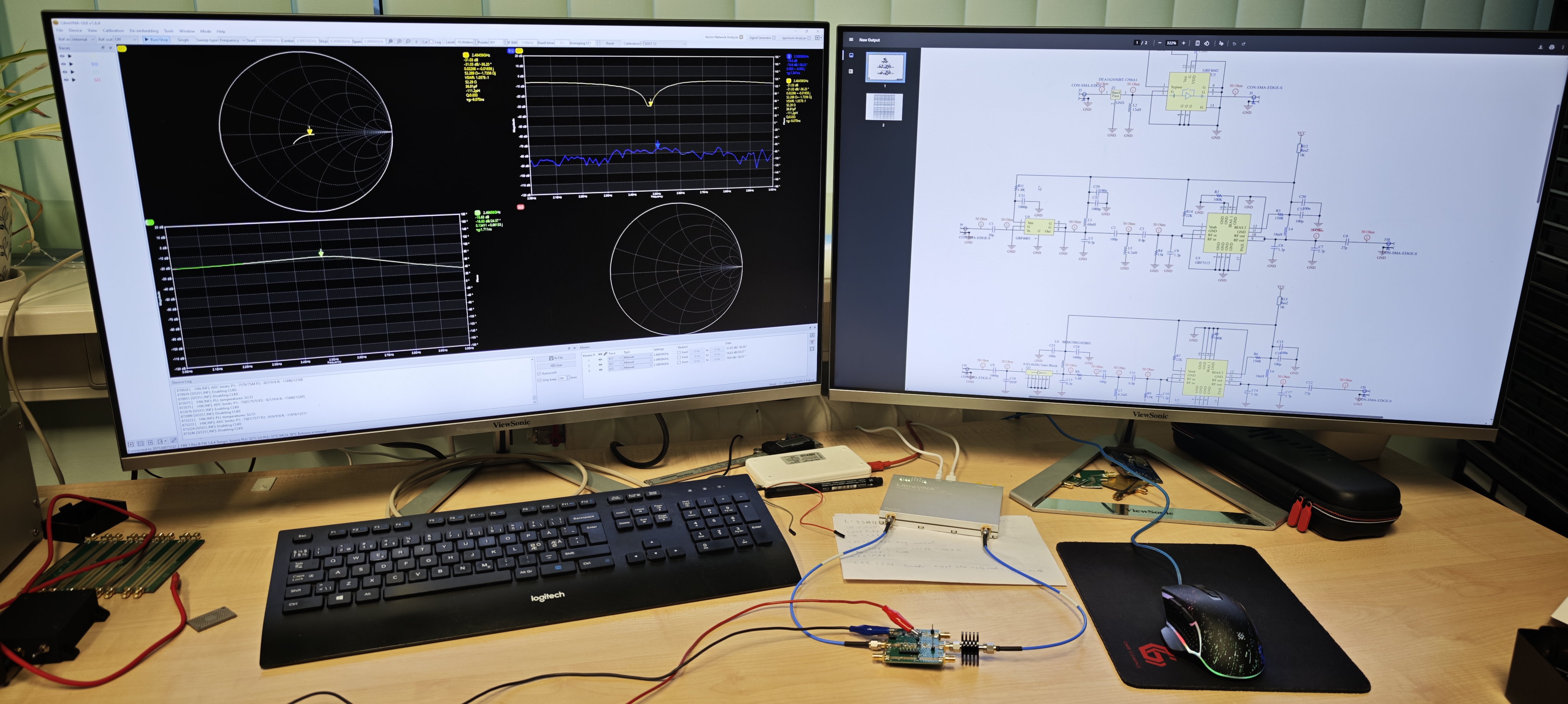
Task: Zoom in the PDF with plus icon
Action: coord(1184,43)
